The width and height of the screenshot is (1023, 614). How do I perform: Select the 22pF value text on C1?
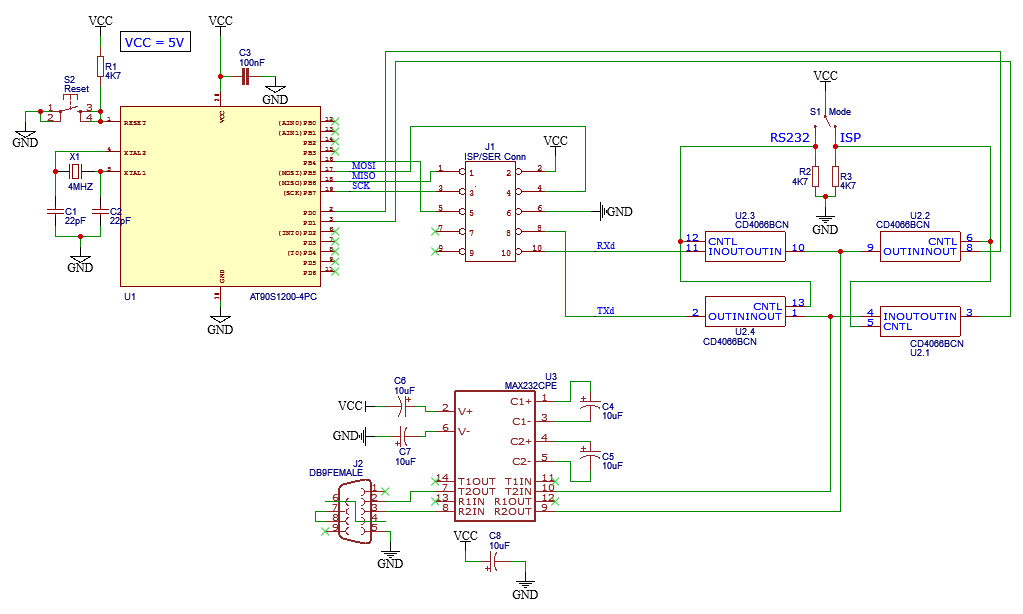(76, 218)
